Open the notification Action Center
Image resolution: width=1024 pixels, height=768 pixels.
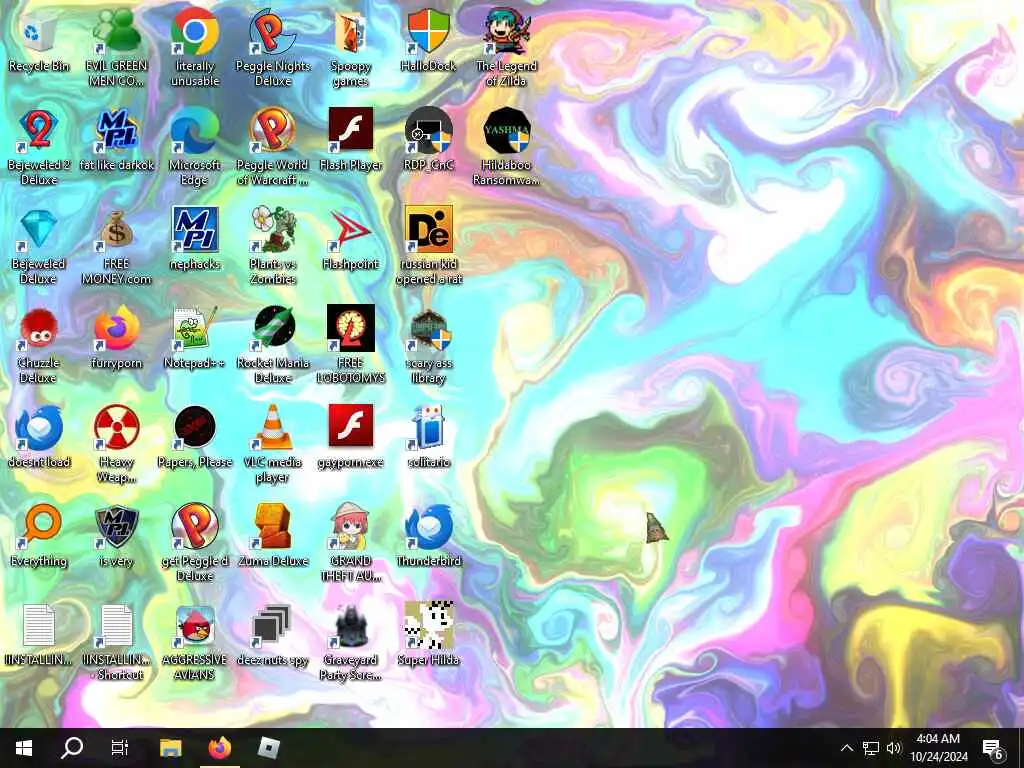click(x=993, y=748)
